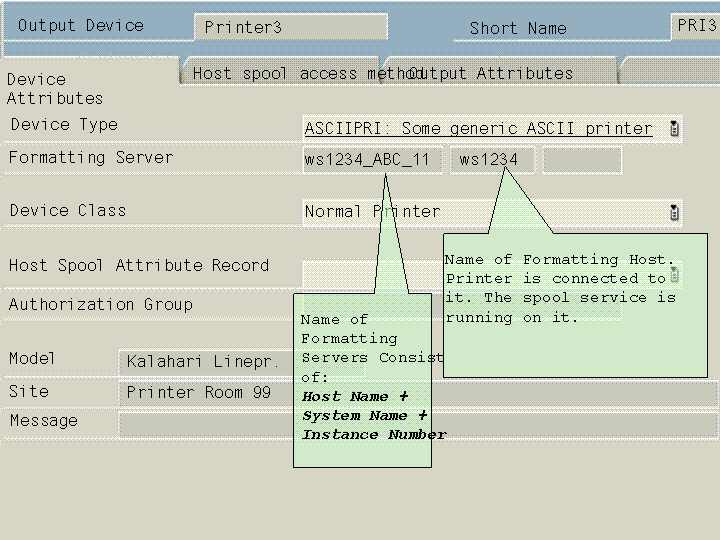Click the Name of Formatting Servers callout
This screenshot has width=720, height=540.
coord(361,380)
